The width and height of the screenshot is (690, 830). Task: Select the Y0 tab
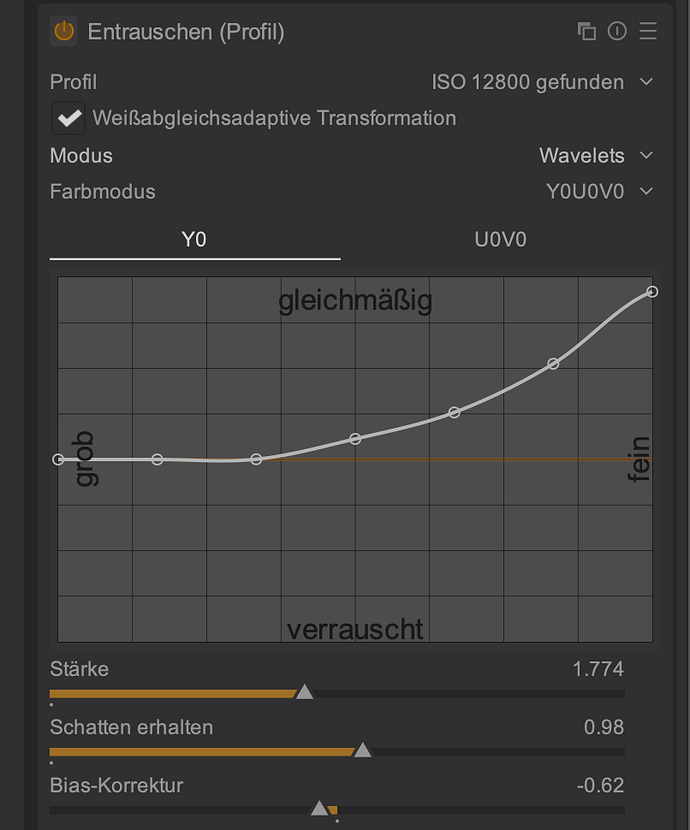194,240
